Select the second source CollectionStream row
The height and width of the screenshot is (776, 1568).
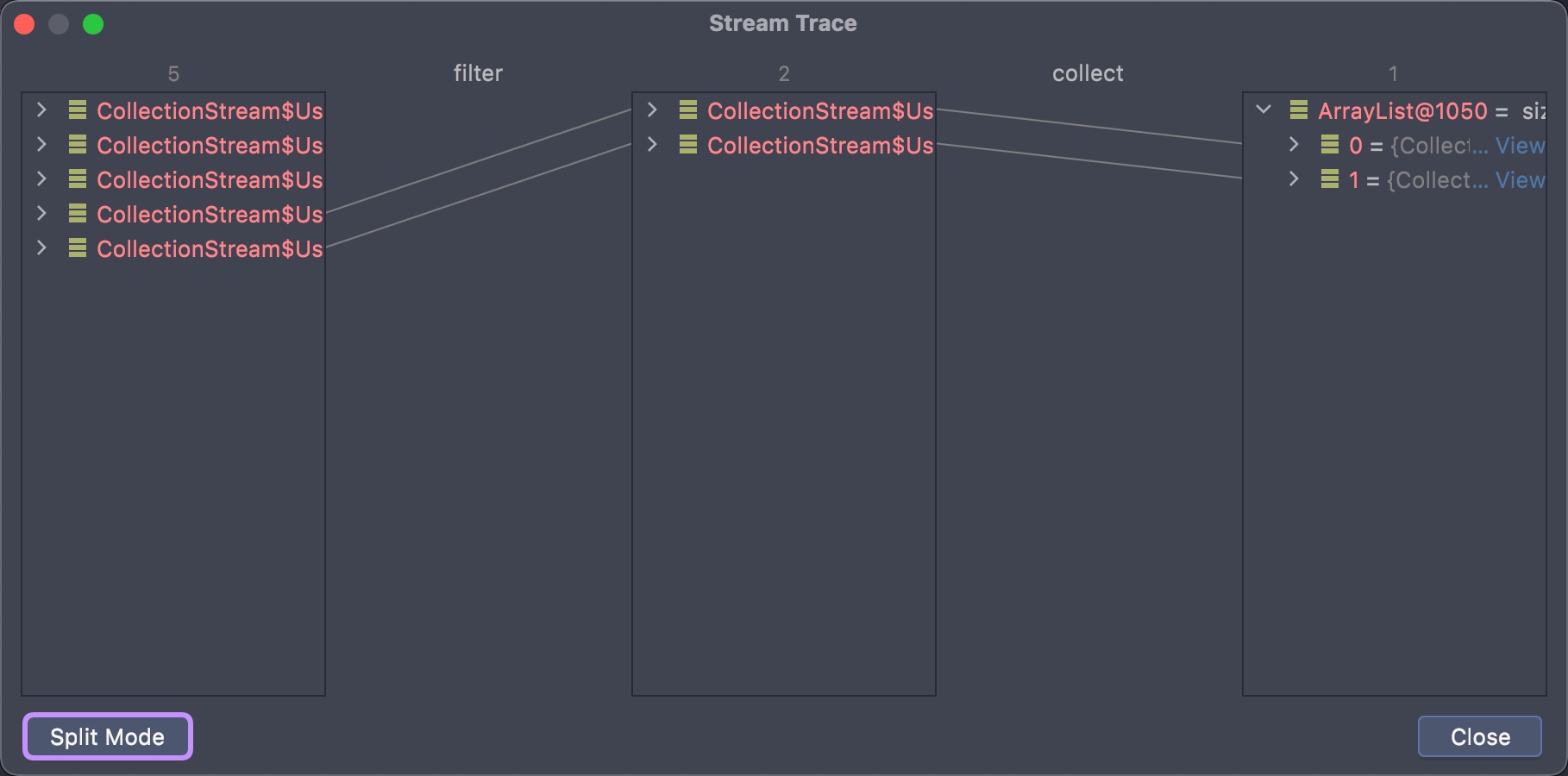pos(210,146)
